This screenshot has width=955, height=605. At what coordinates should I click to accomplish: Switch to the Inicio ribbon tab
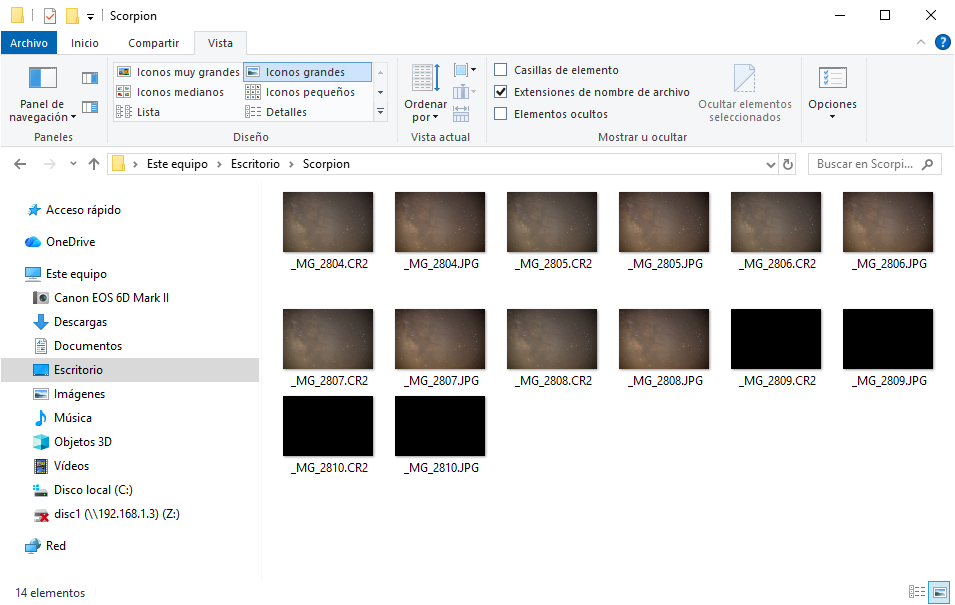tap(84, 43)
